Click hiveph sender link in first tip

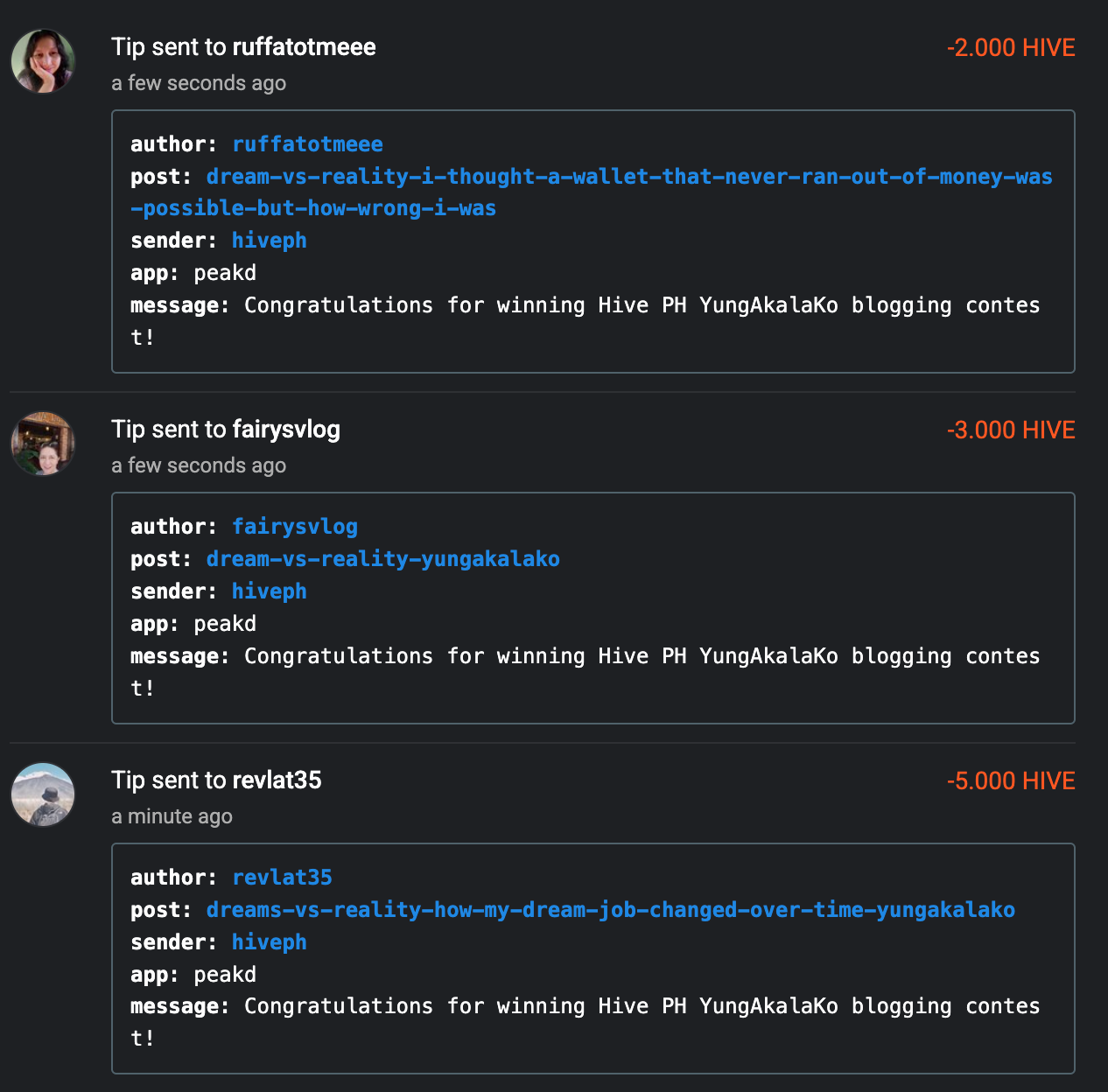[269, 241]
